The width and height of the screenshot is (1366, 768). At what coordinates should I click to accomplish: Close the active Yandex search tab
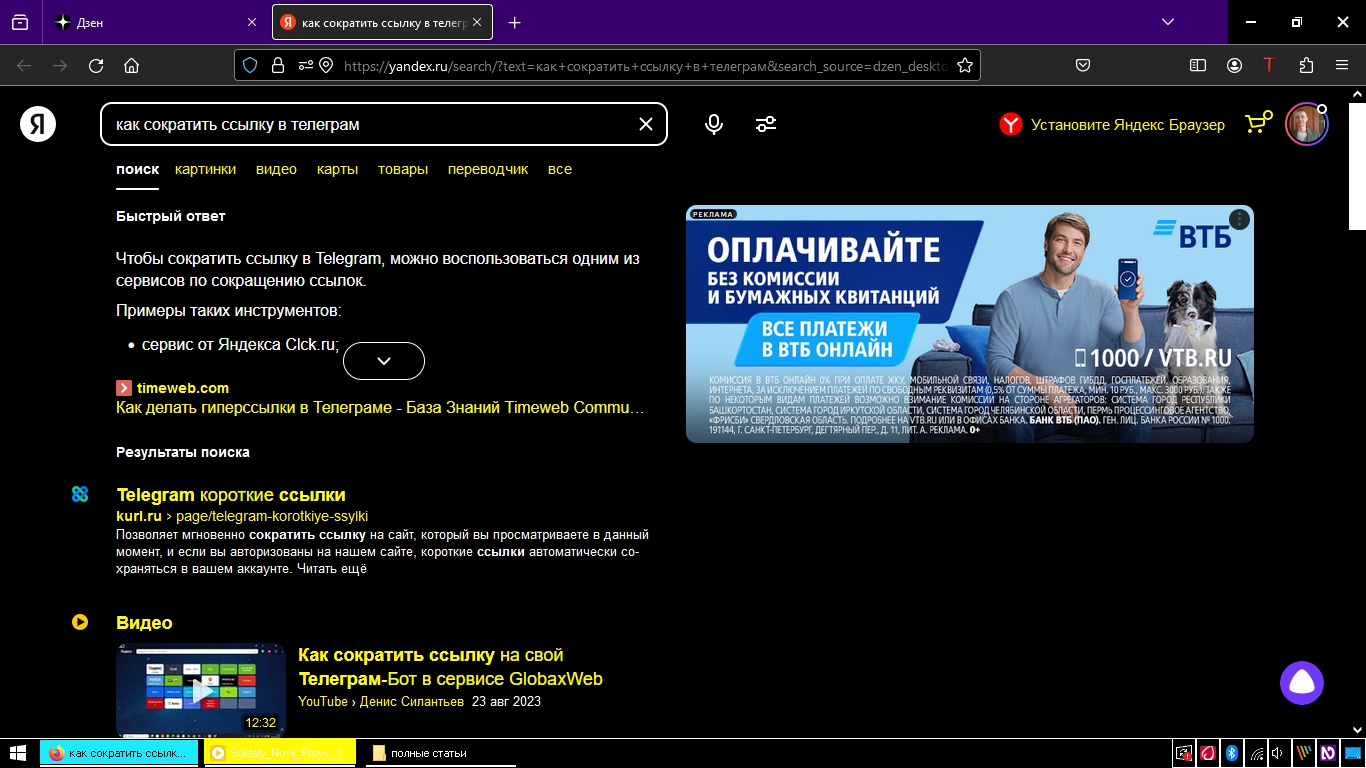tap(477, 22)
